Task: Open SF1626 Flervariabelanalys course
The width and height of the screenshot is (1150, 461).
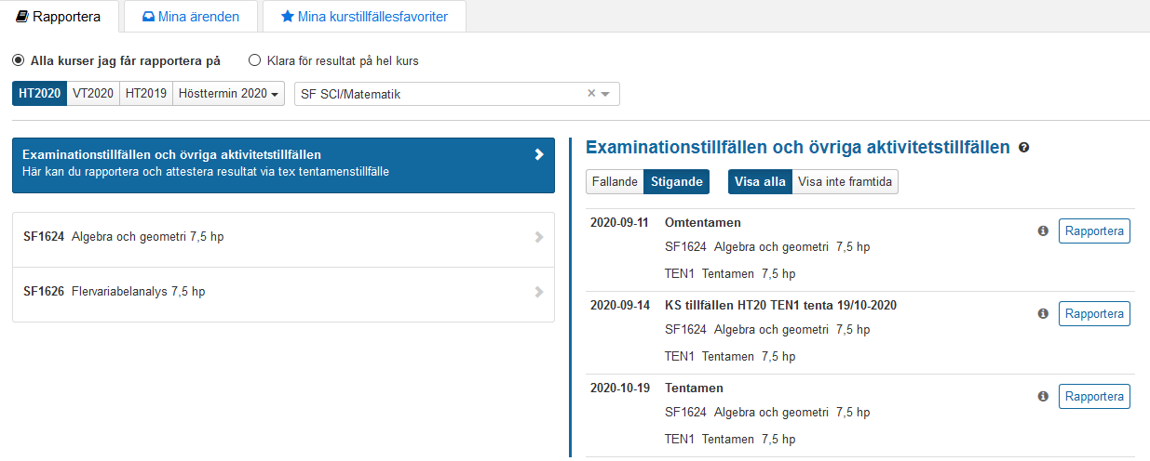Action: pos(138,292)
